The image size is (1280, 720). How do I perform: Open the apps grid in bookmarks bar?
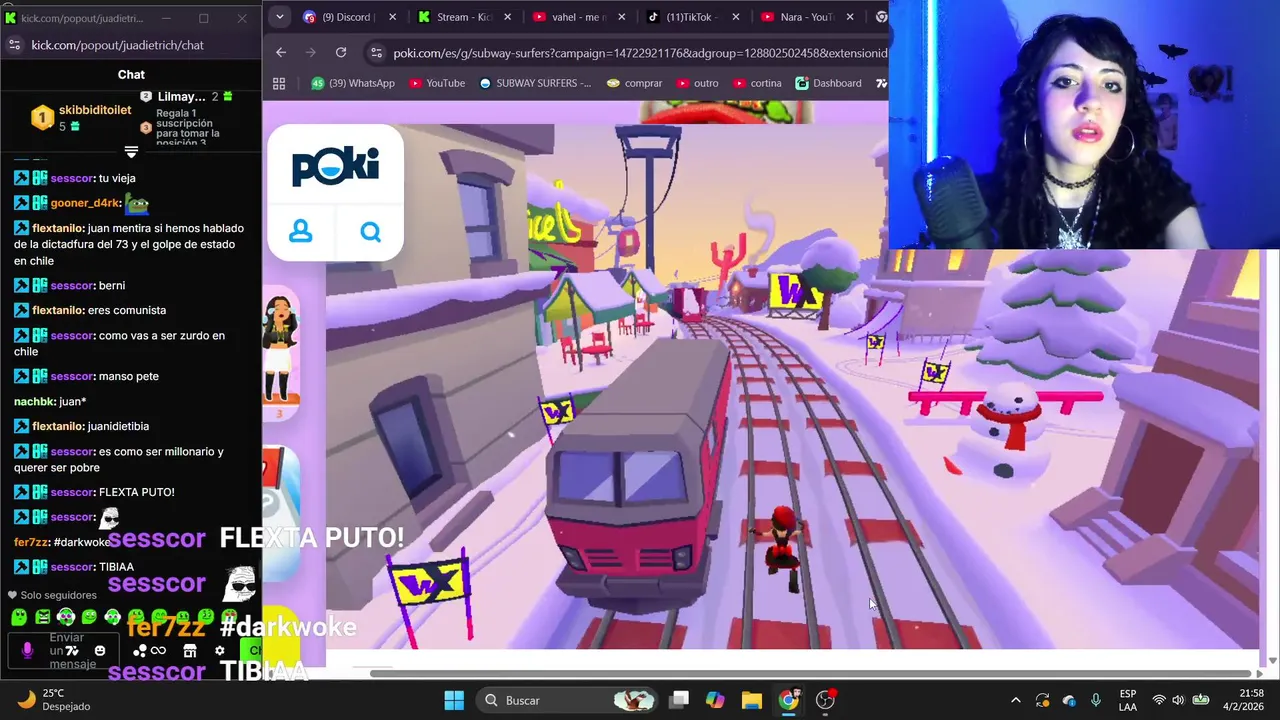pyautogui.click(x=279, y=83)
